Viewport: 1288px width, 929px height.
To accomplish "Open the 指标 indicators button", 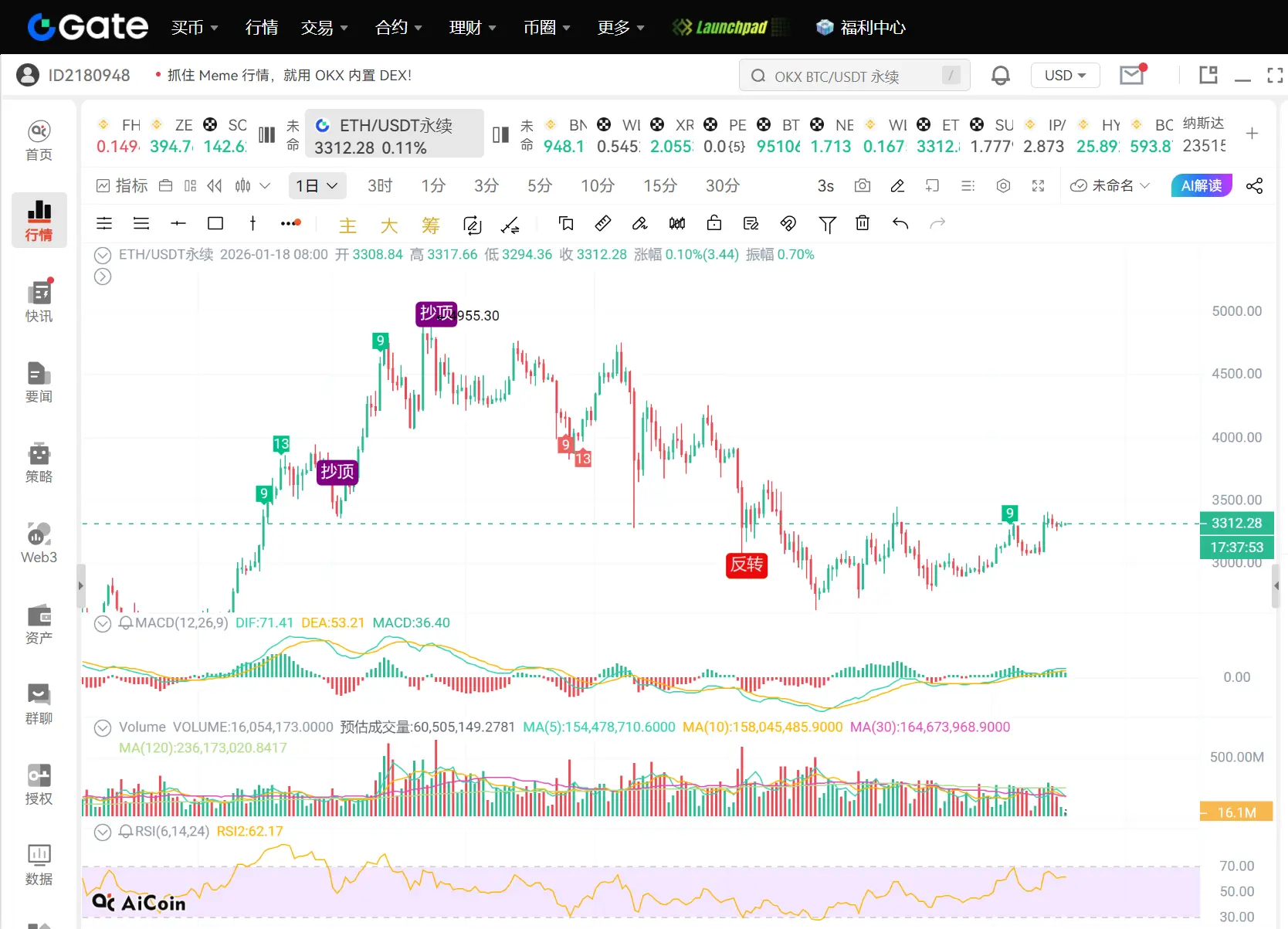I will click(122, 185).
